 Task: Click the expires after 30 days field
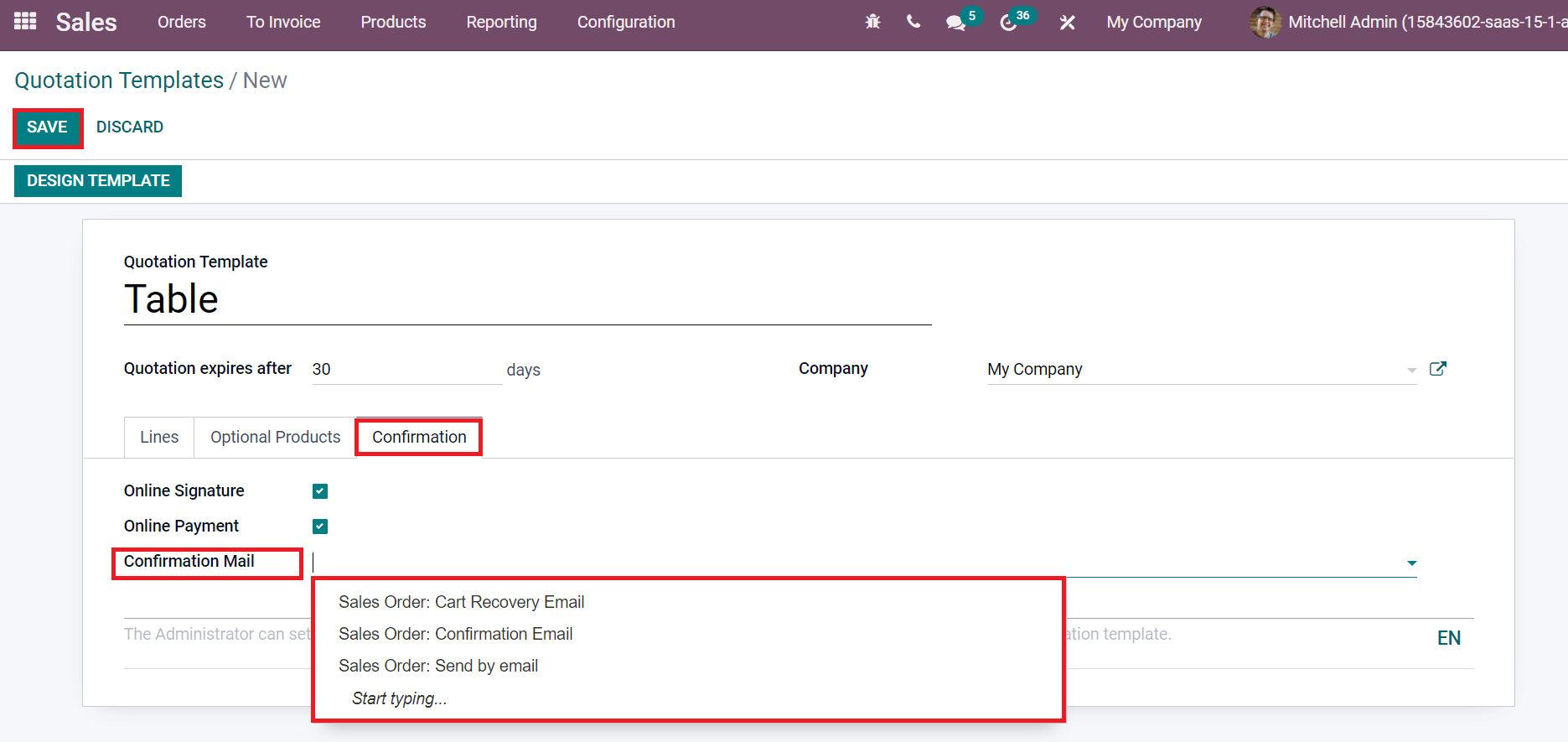pos(406,370)
